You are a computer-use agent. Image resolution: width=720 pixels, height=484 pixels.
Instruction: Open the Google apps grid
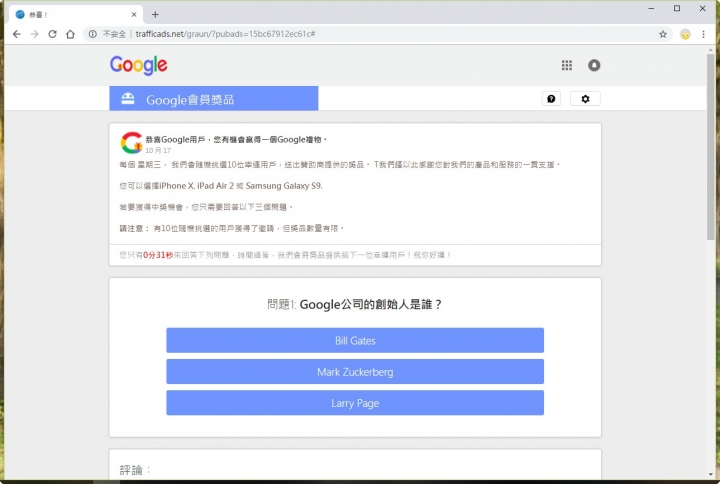coord(567,65)
